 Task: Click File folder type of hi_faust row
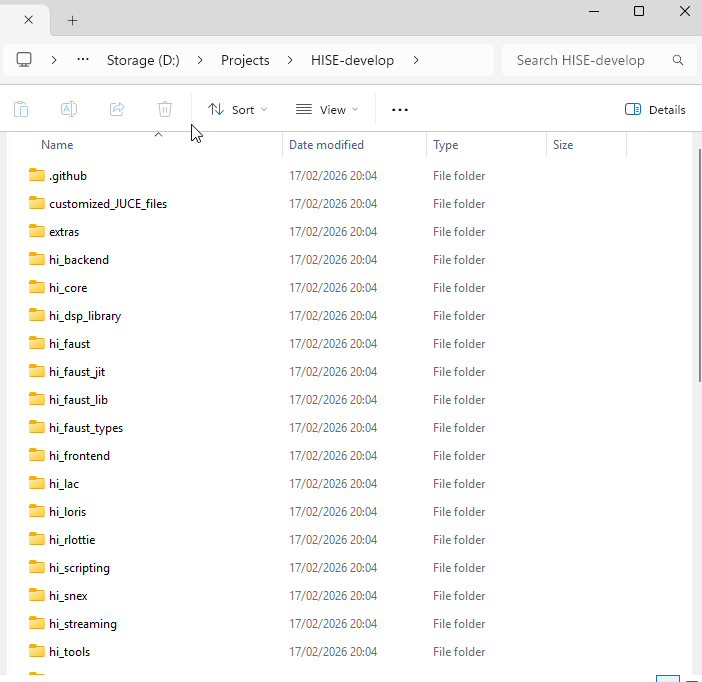459,344
